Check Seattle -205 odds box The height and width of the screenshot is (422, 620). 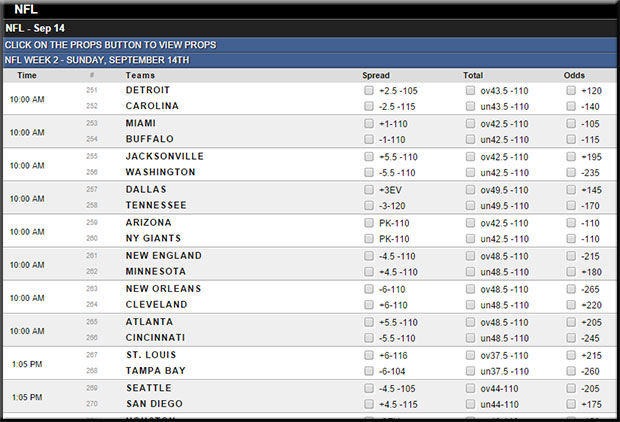coord(571,389)
